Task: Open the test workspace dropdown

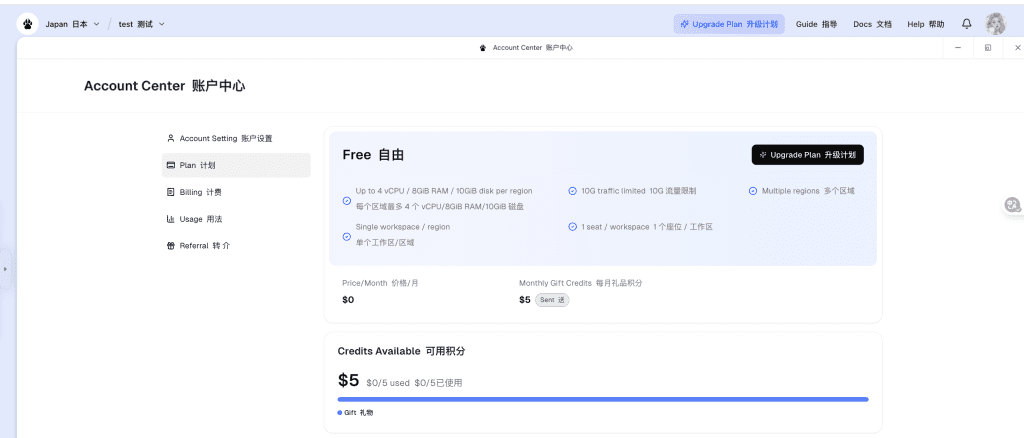Action: point(142,24)
